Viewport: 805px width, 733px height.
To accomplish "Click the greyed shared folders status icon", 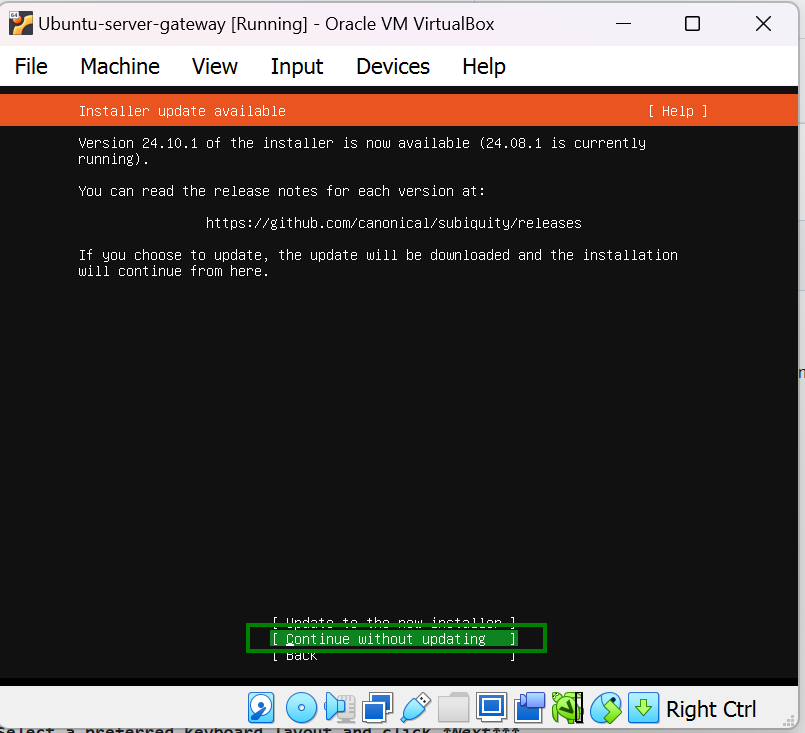I will (453, 708).
